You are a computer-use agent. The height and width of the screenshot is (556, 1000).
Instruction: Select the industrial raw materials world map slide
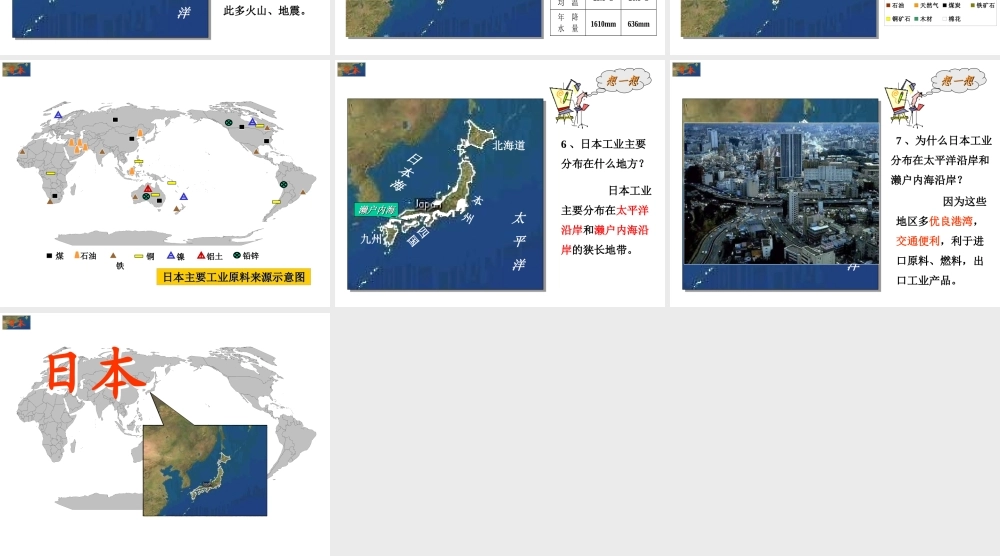coord(165,183)
